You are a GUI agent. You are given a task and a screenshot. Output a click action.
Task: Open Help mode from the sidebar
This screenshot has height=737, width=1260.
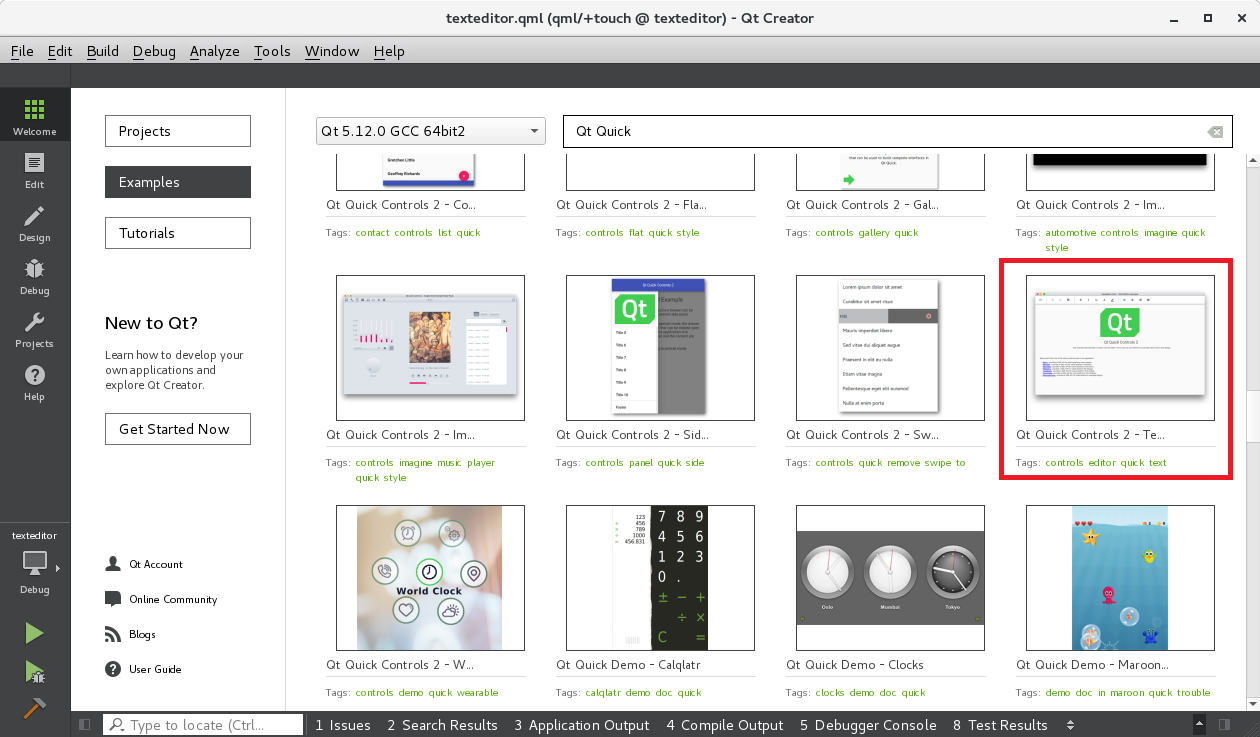point(34,381)
